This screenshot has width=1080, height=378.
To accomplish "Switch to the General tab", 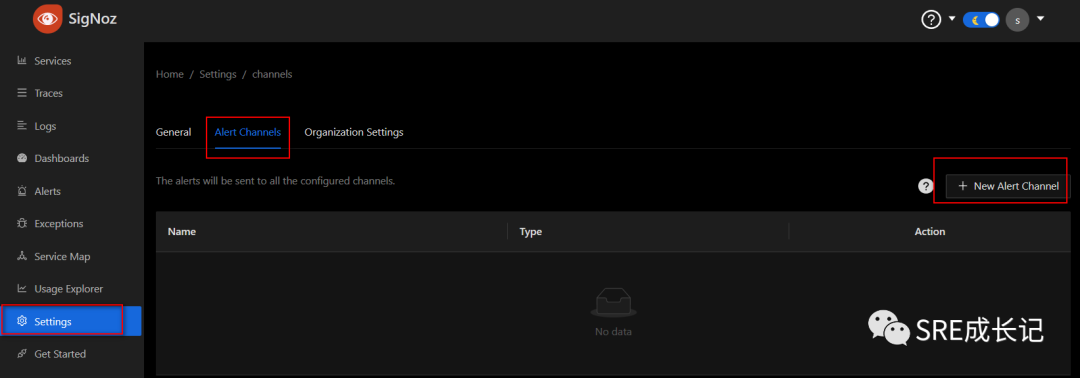I will pyautogui.click(x=174, y=132).
